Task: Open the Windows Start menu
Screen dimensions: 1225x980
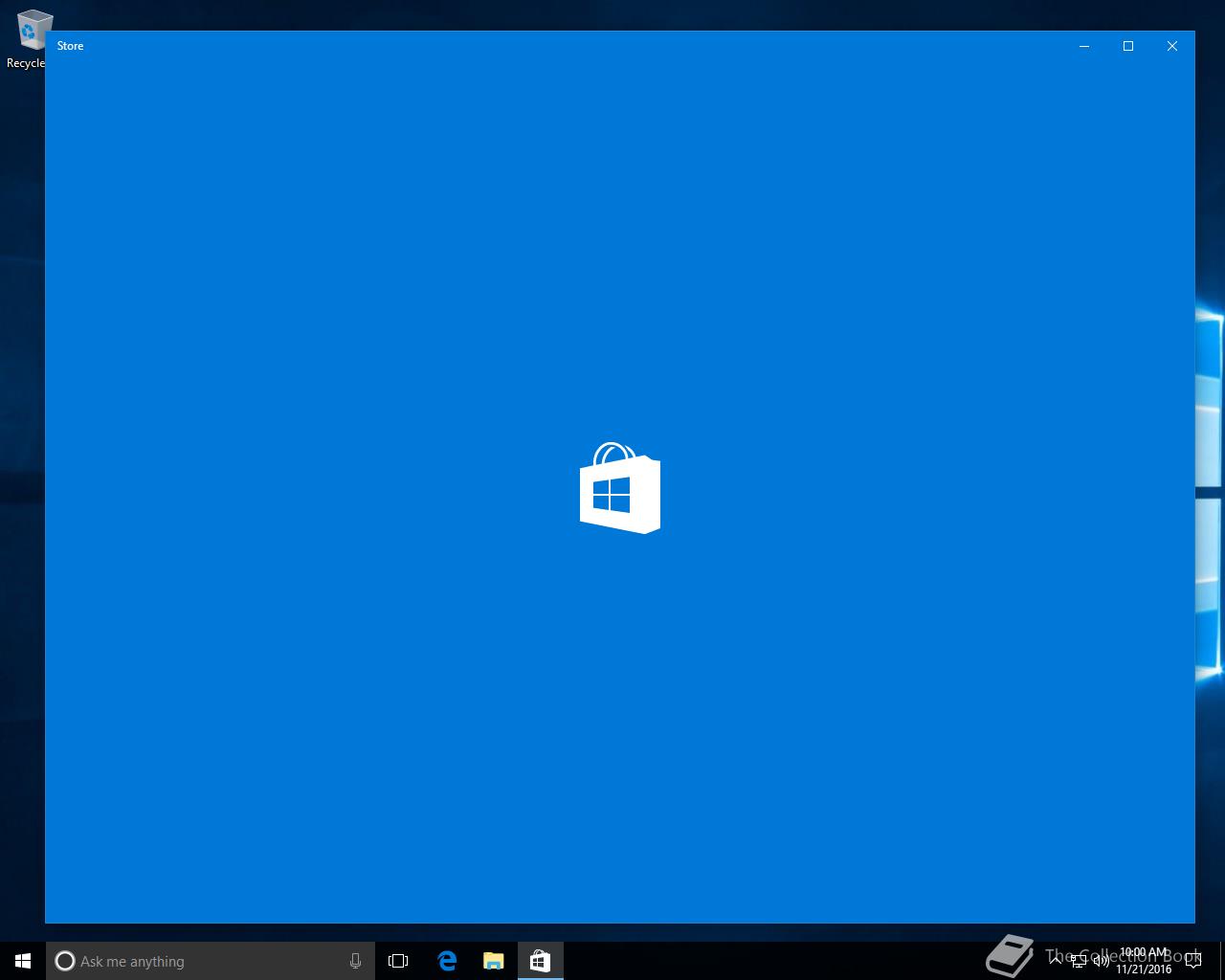Action: point(23,961)
